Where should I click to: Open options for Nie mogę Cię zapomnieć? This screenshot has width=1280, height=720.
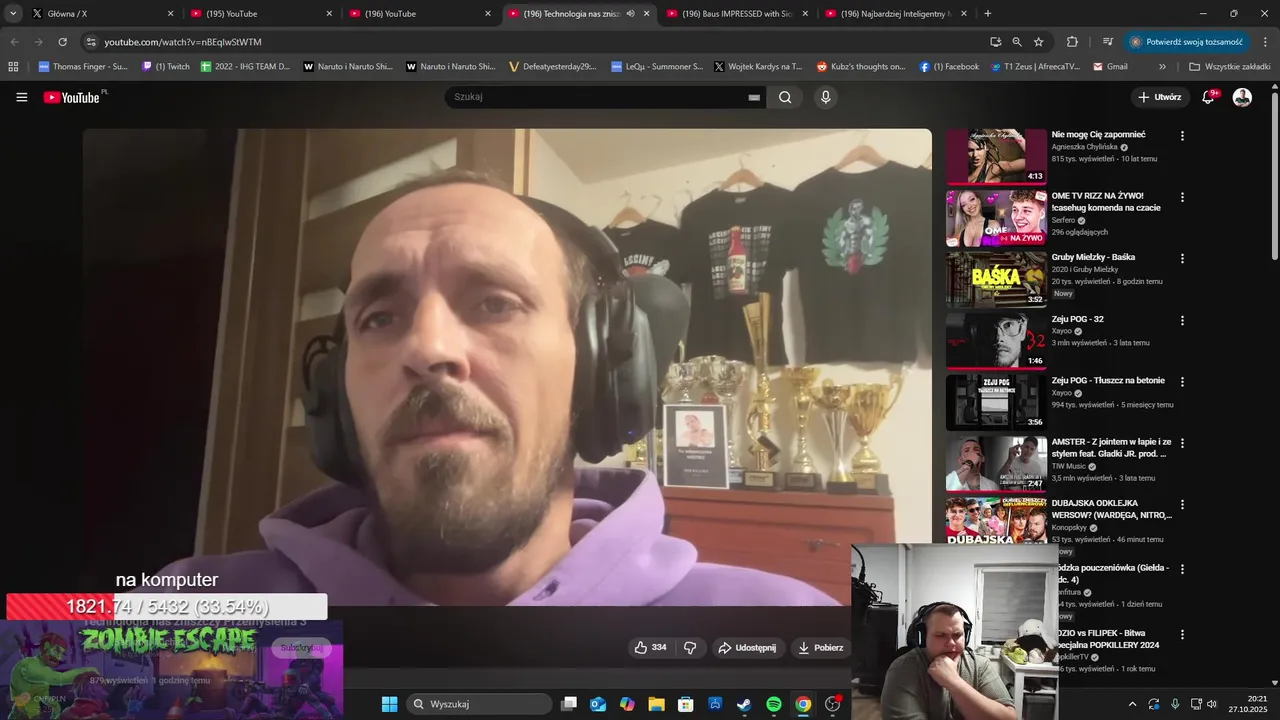point(1182,136)
